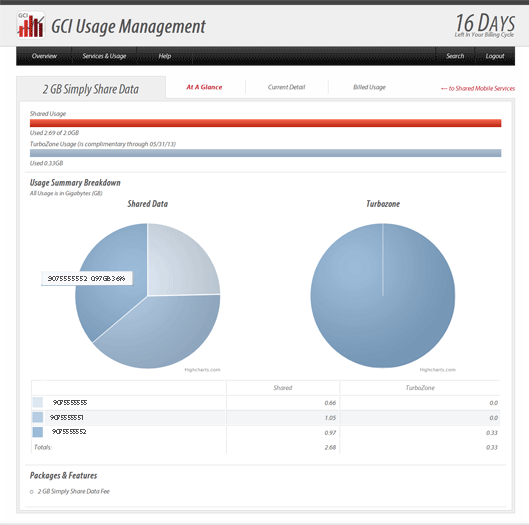Screen dimensions: 529x525
Task: Click the 16 Days billing cycle counter
Action: [485, 25]
